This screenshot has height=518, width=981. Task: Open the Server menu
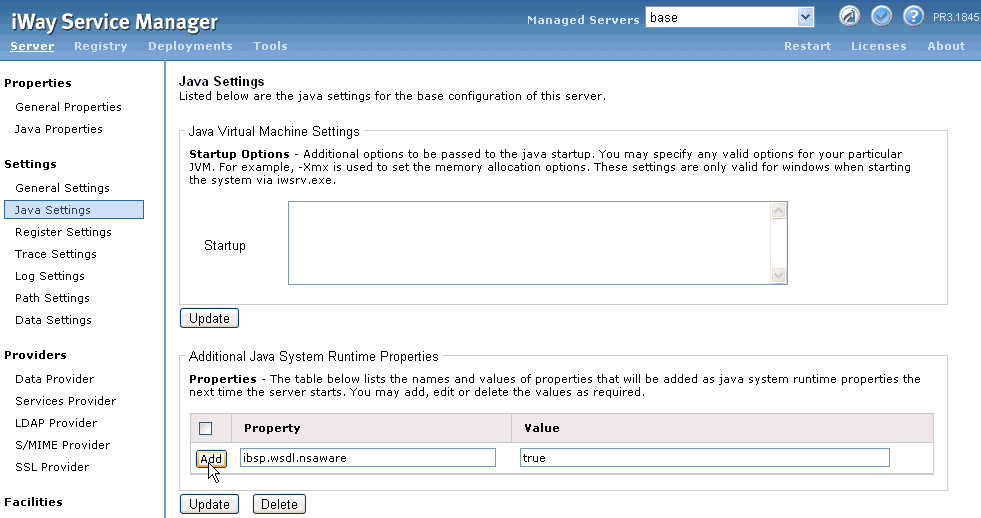(x=32, y=46)
